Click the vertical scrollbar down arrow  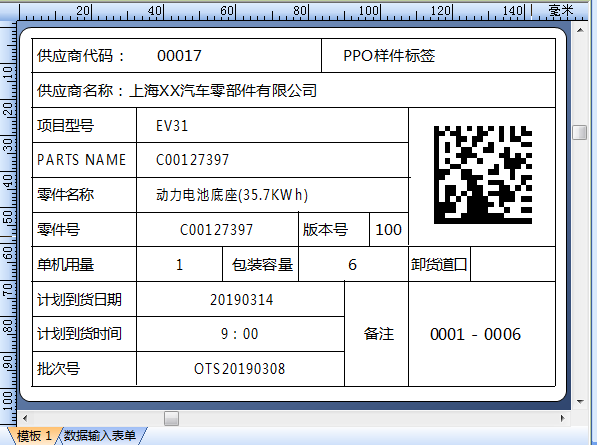click(x=580, y=402)
